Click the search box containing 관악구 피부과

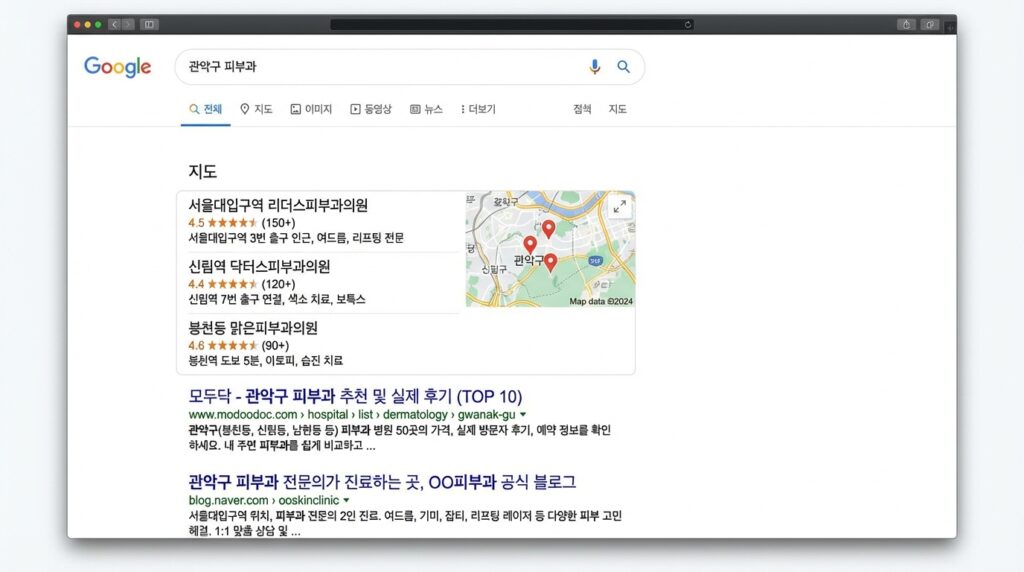(x=409, y=67)
